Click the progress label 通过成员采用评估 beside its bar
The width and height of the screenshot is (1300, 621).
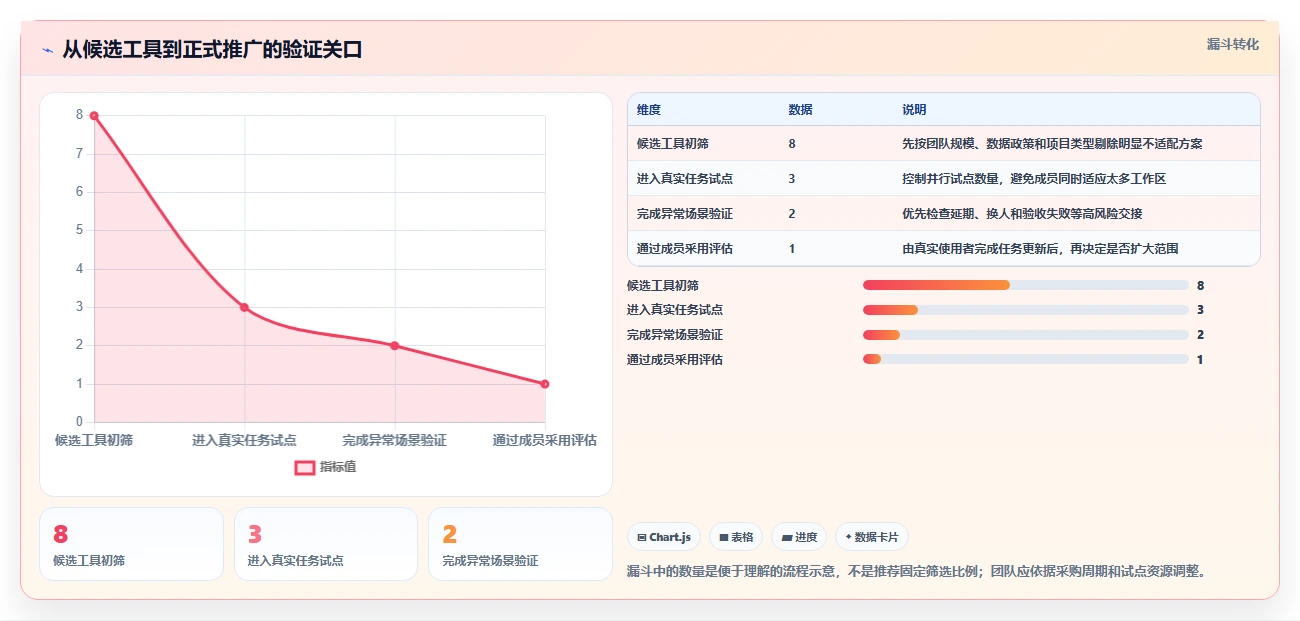(x=675, y=360)
